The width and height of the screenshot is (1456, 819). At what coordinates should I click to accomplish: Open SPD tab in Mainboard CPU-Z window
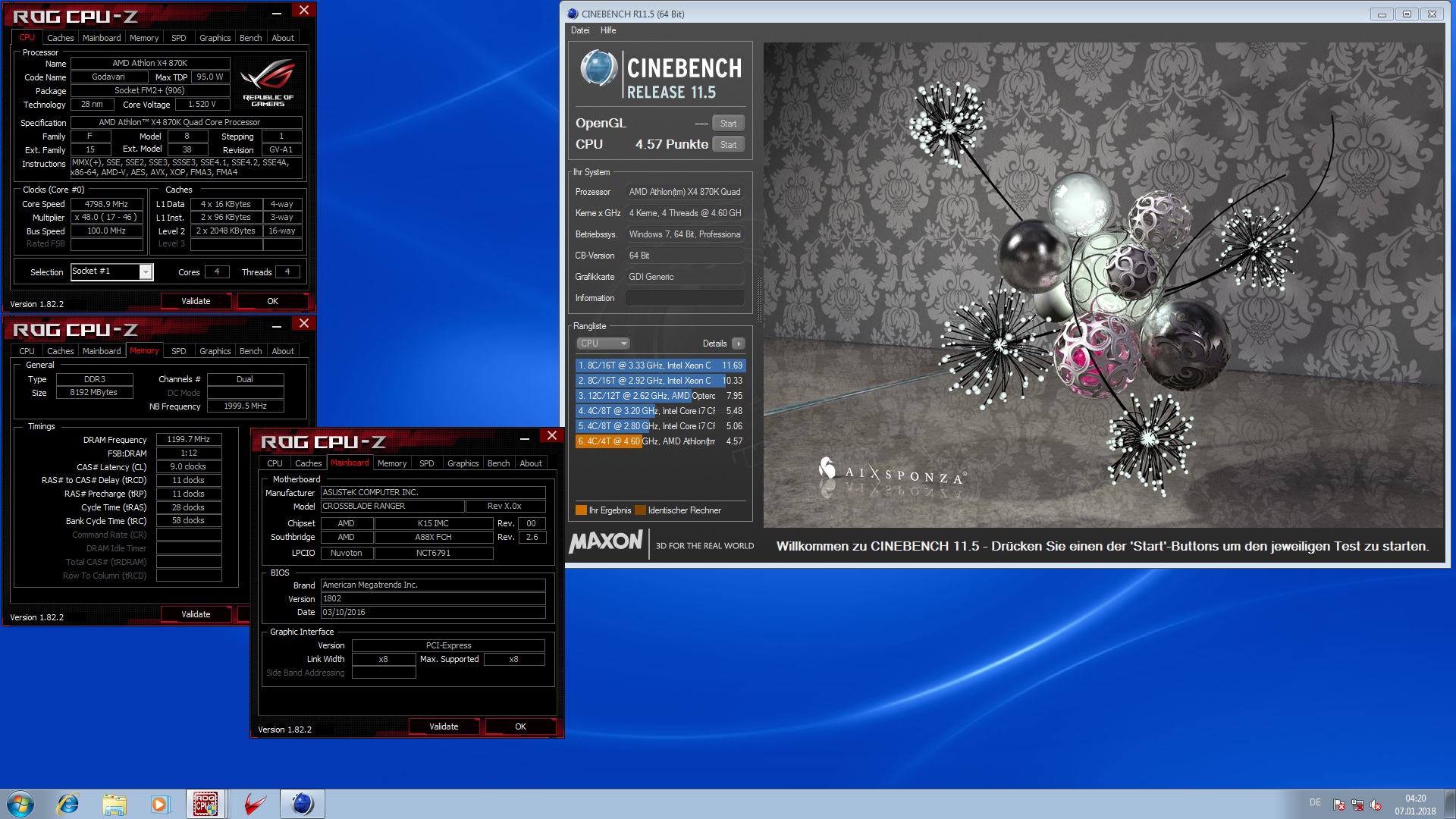(x=426, y=463)
